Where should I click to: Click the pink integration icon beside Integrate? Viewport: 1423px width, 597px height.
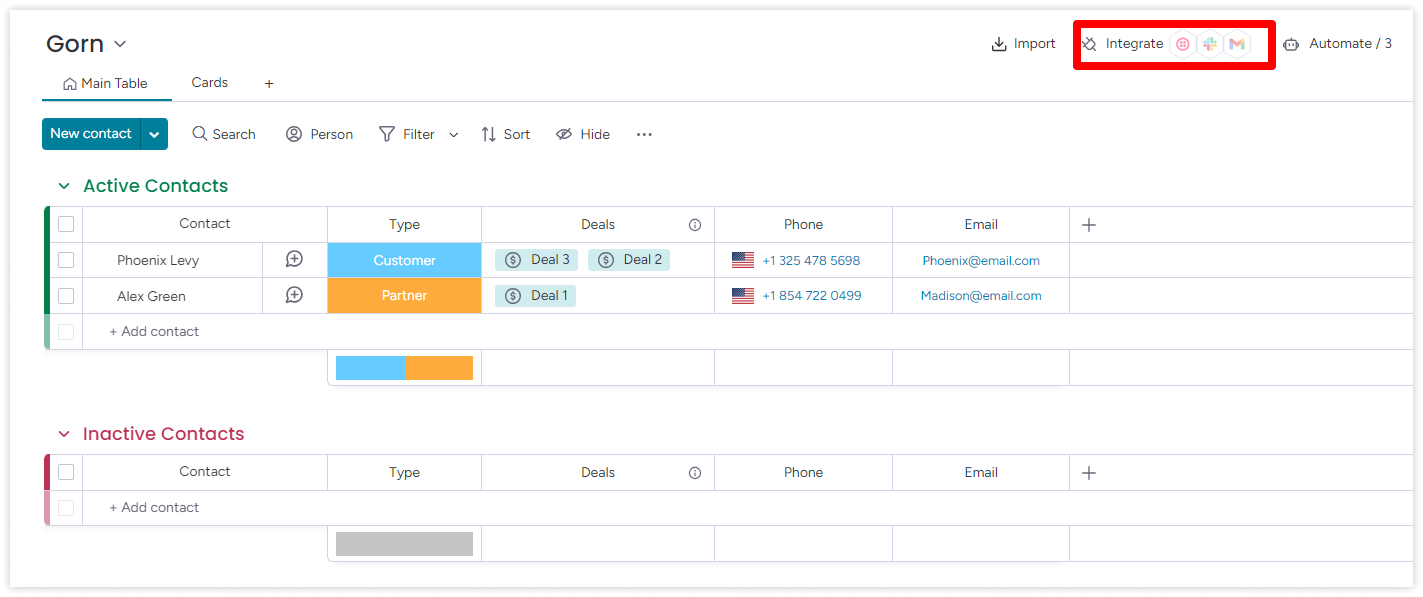coord(1183,44)
